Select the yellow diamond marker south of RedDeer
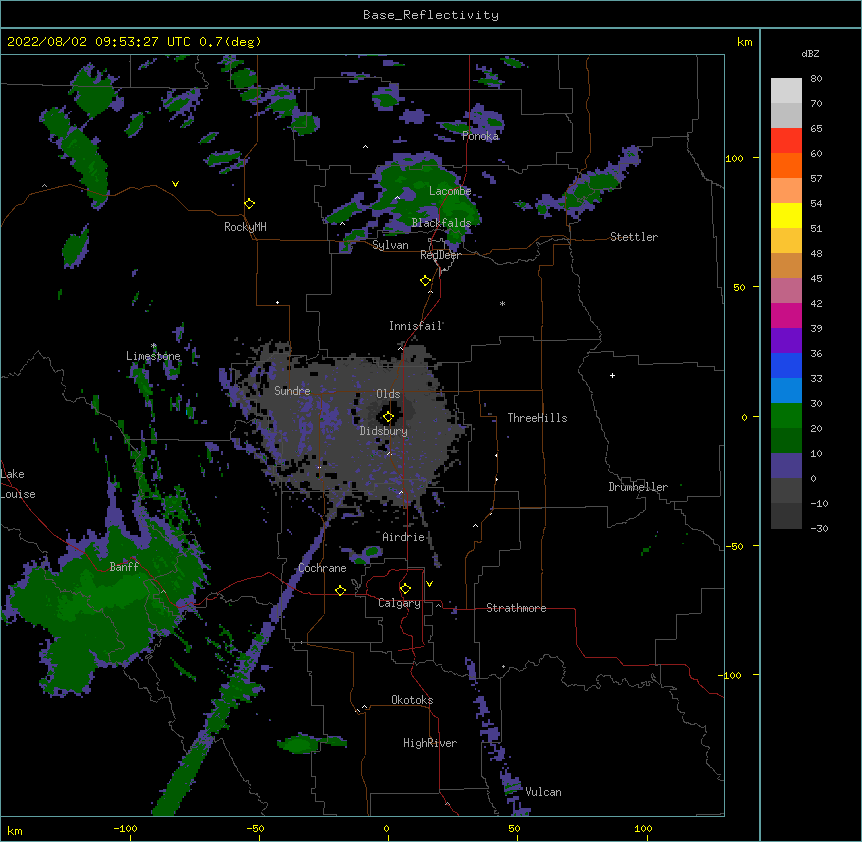 tap(425, 281)
